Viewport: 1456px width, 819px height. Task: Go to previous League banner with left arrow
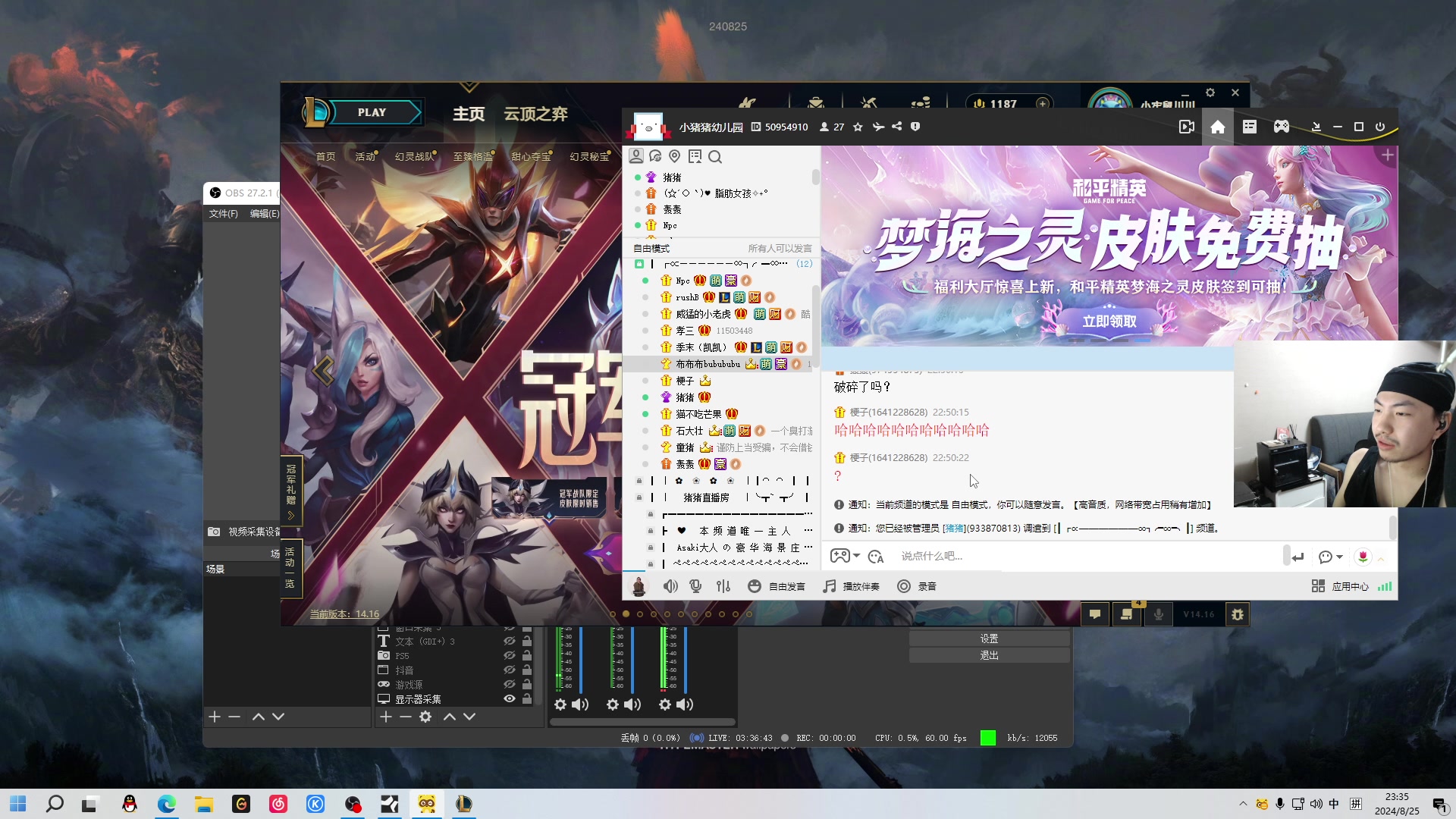point(324,371)
